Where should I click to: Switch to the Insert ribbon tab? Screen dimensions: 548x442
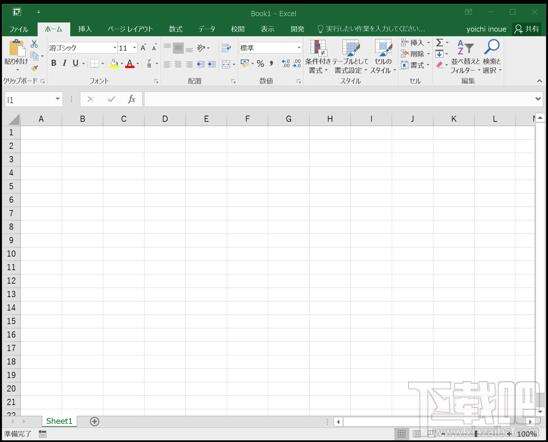click(x=85, y=29)
